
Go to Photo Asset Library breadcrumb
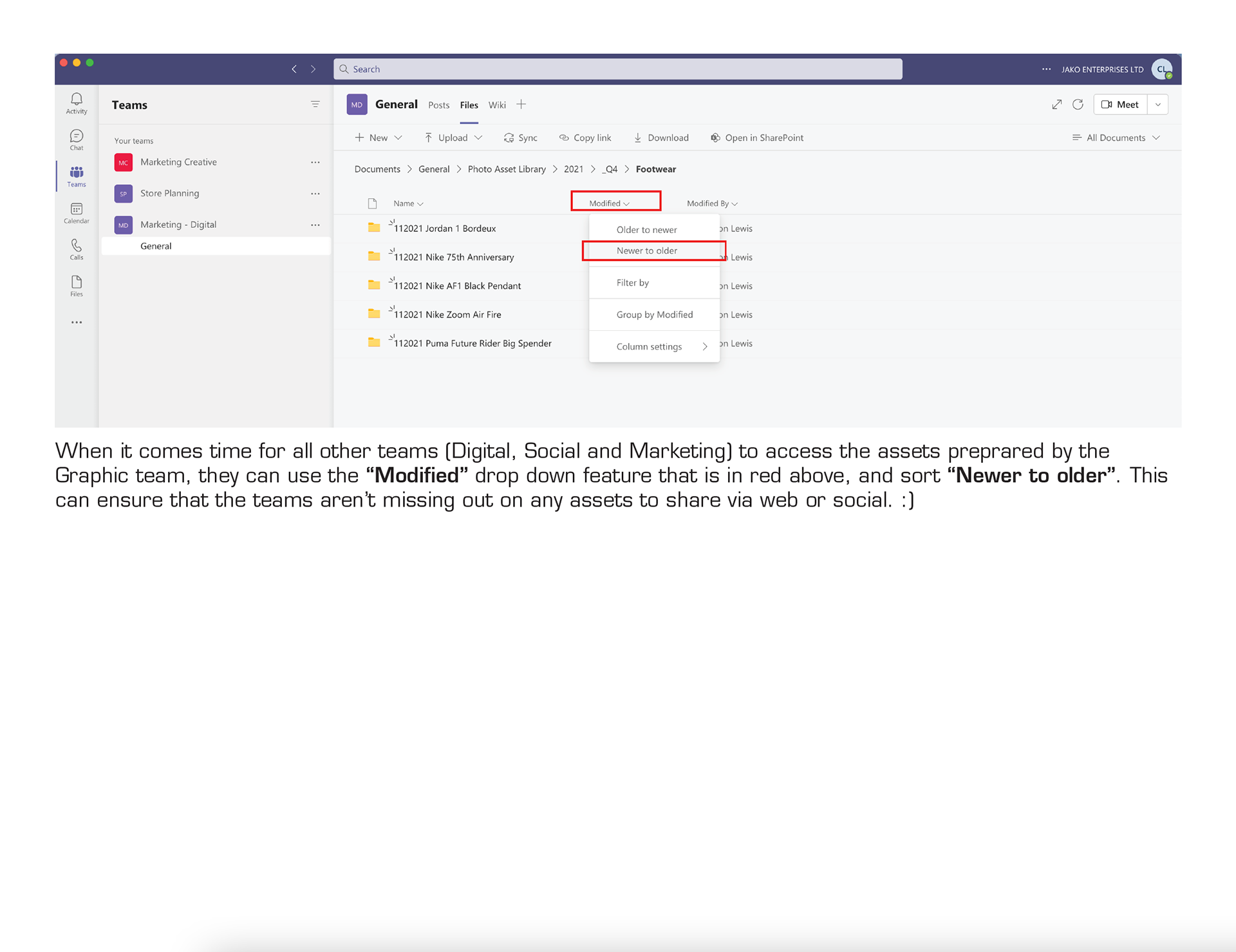click(x=507, y=169)
